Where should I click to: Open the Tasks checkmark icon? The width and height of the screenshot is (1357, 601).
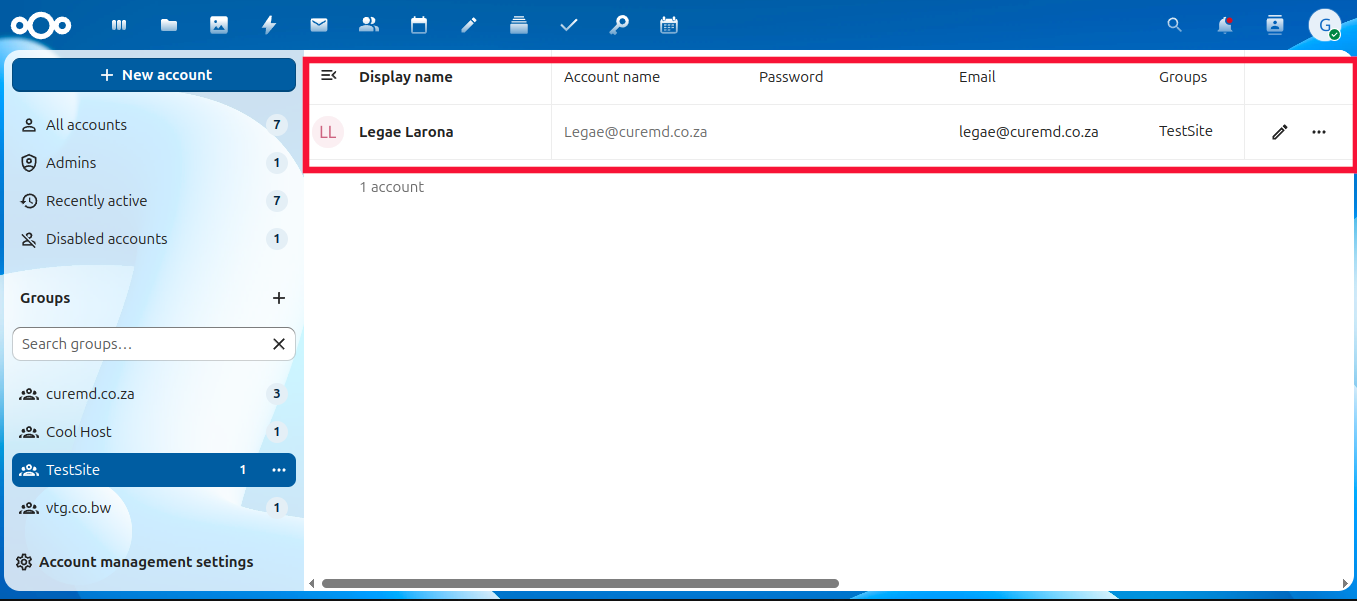(569, 25)
